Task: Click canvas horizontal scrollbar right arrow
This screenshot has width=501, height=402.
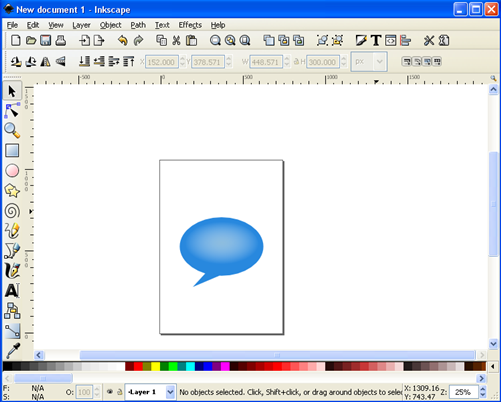Action: click(x=481, y=355)
